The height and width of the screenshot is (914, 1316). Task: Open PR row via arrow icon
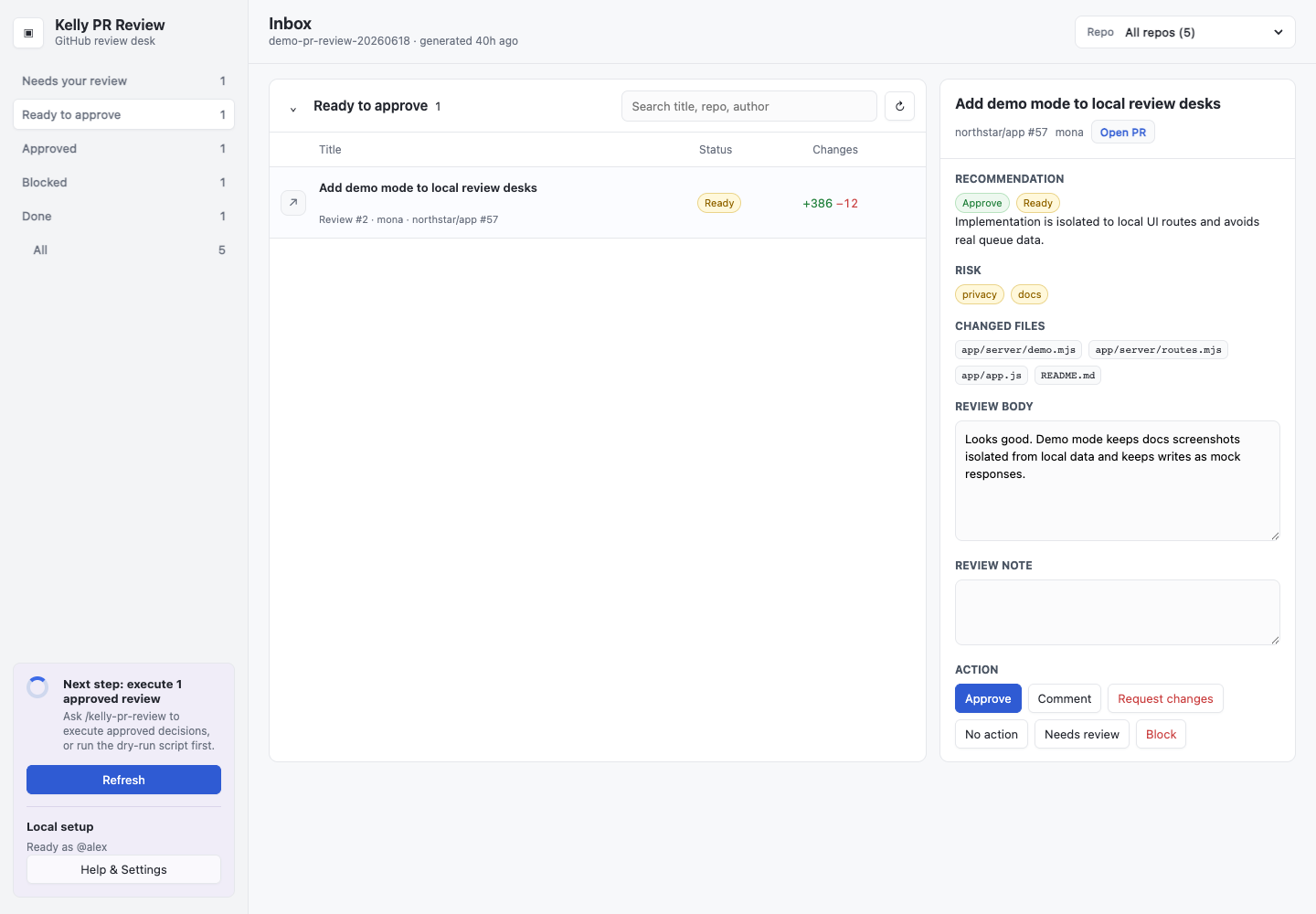[293, 203]
